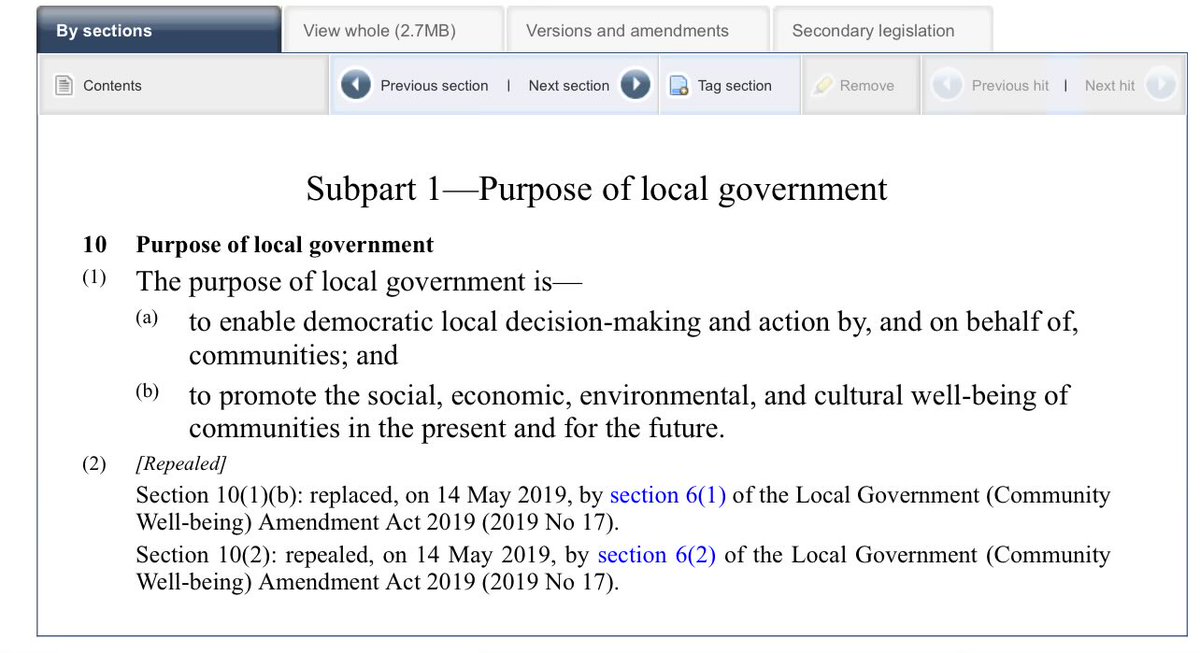Click the Next section text
This screenshot has width=1200, height=653.
tap(569, 86)
